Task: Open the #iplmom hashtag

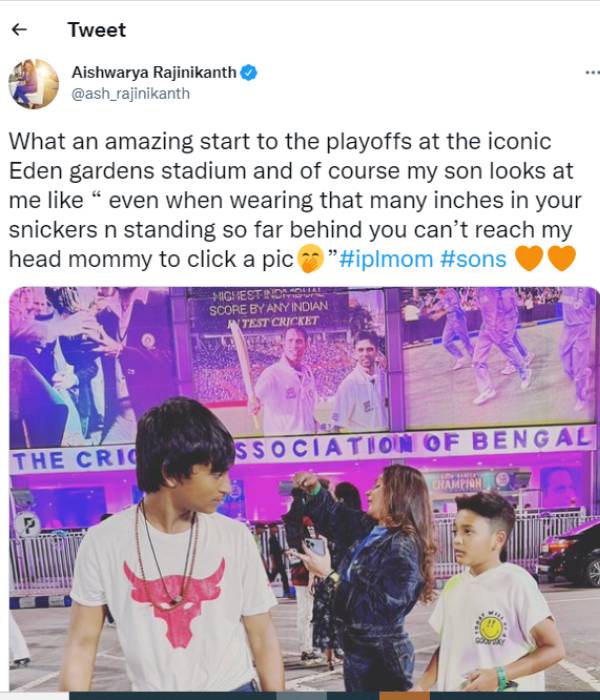Action: 386,259
